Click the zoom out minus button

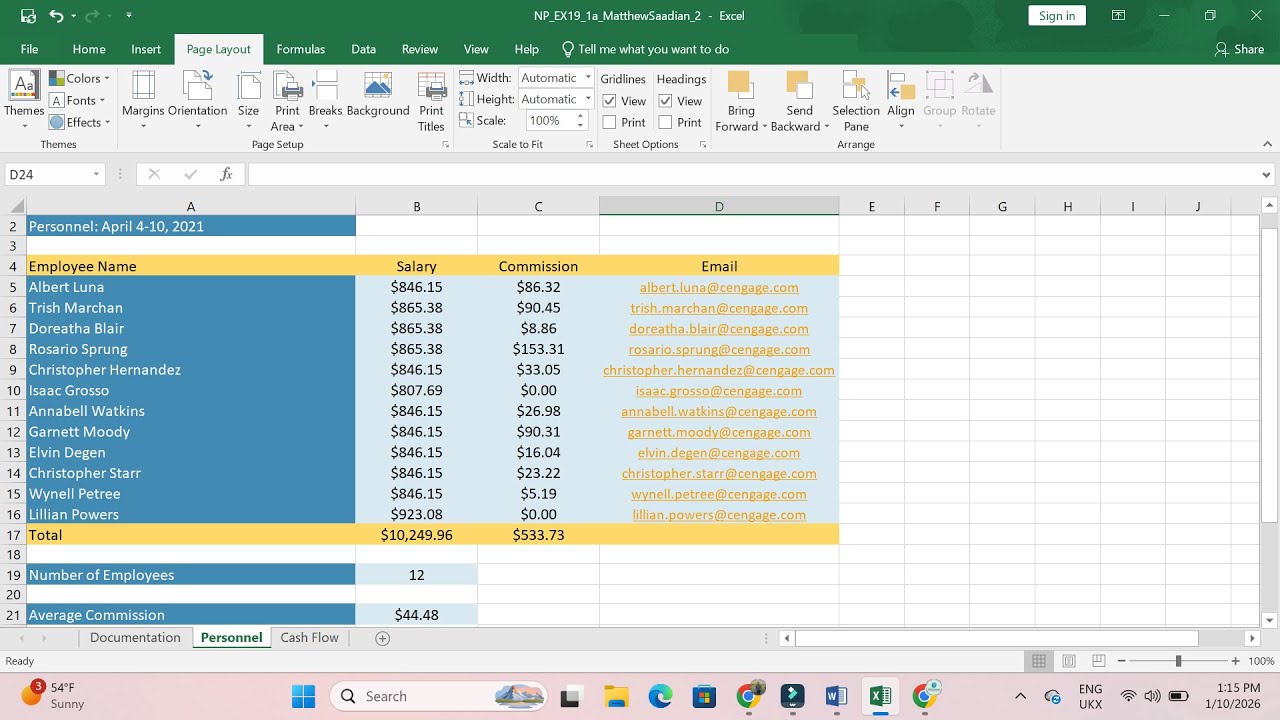[1122, 661]
